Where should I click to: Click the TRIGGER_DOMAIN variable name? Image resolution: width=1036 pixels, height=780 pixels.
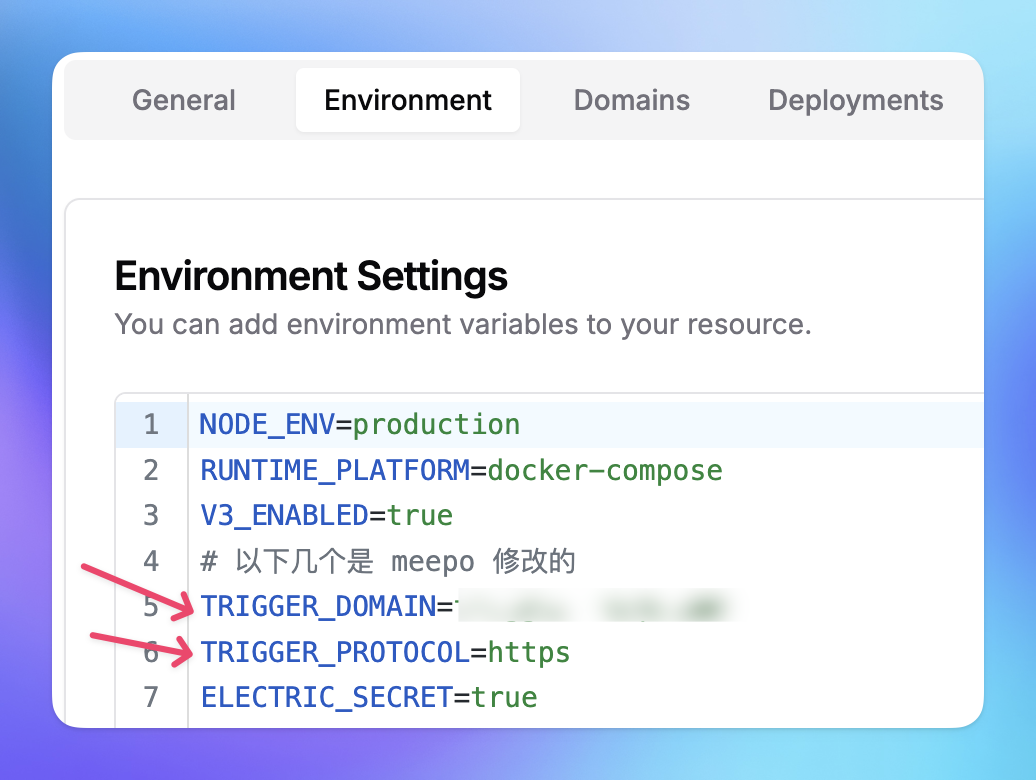318,606
